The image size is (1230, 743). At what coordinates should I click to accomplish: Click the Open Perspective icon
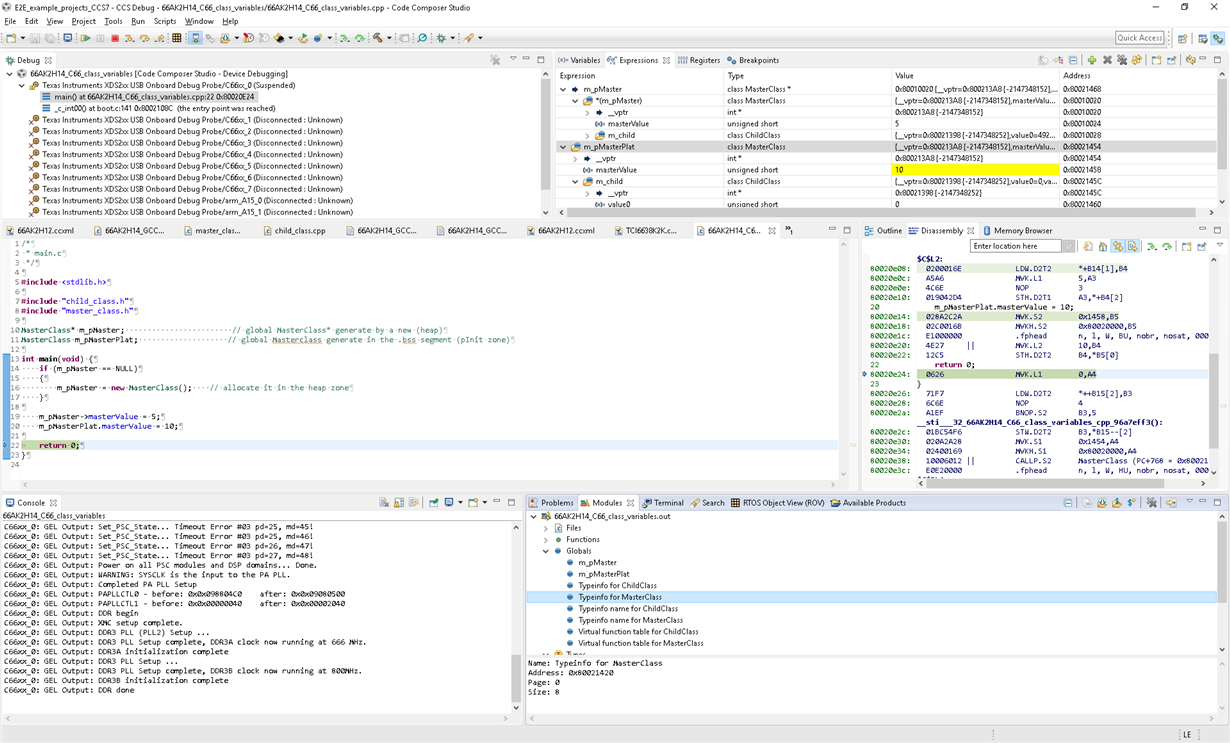tap(1182, 38)
